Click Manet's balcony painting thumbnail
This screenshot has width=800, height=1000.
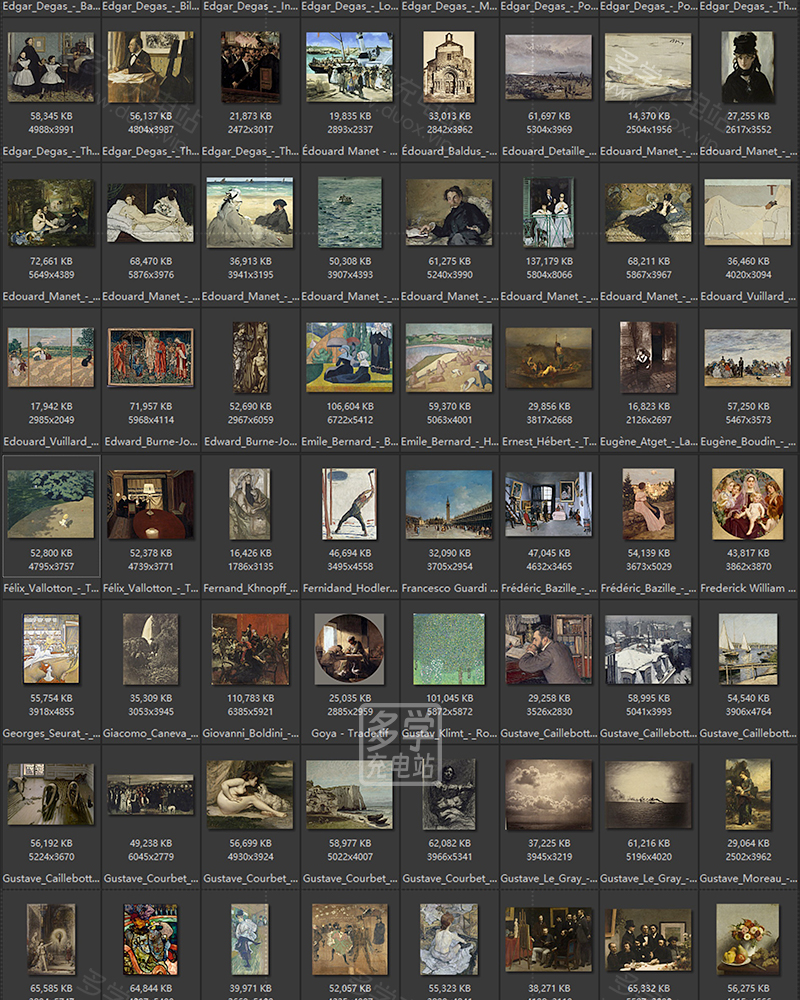pyautogui.click(x=548, y=212)
